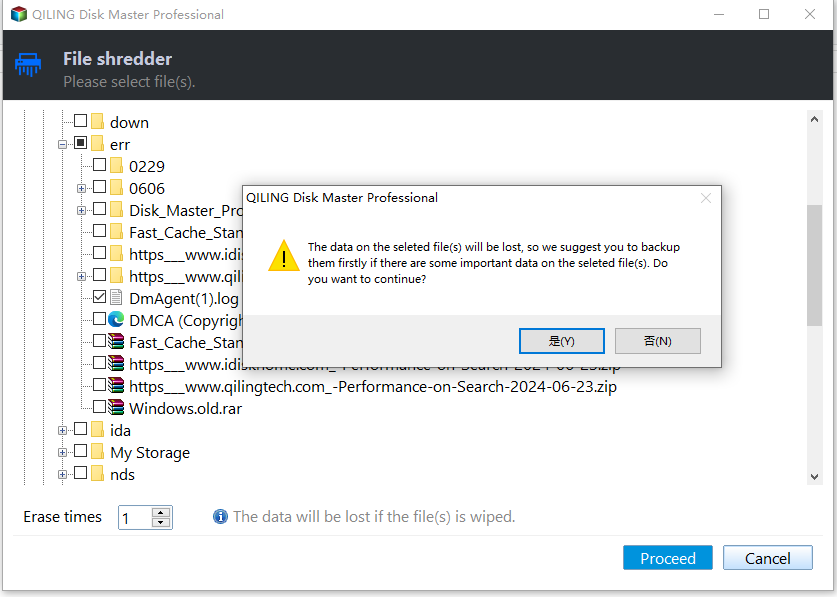Screen dimensions: 837x597
Task: Tick the down folder checkbox
Action: [x=81, y=121]
